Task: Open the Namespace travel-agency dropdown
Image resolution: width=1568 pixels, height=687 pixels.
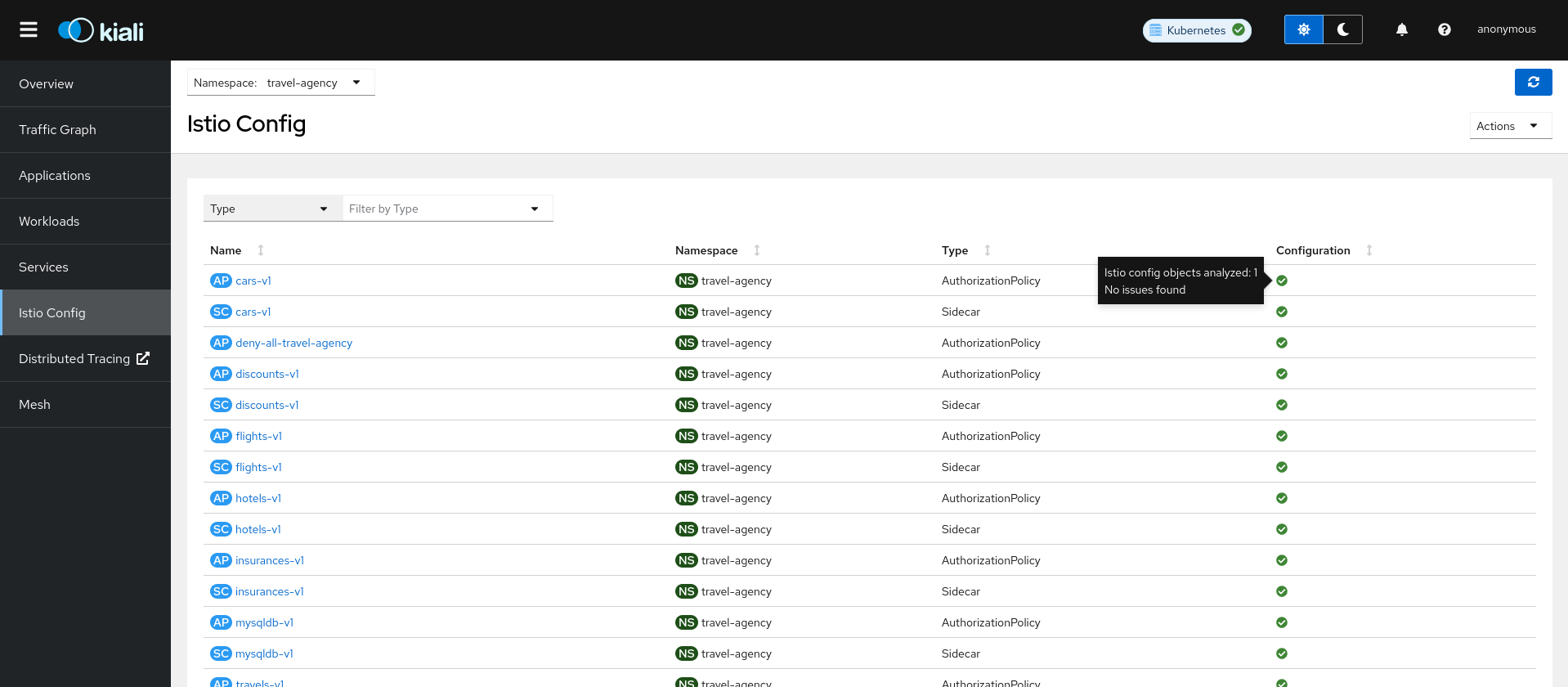Action: point(280,83)
